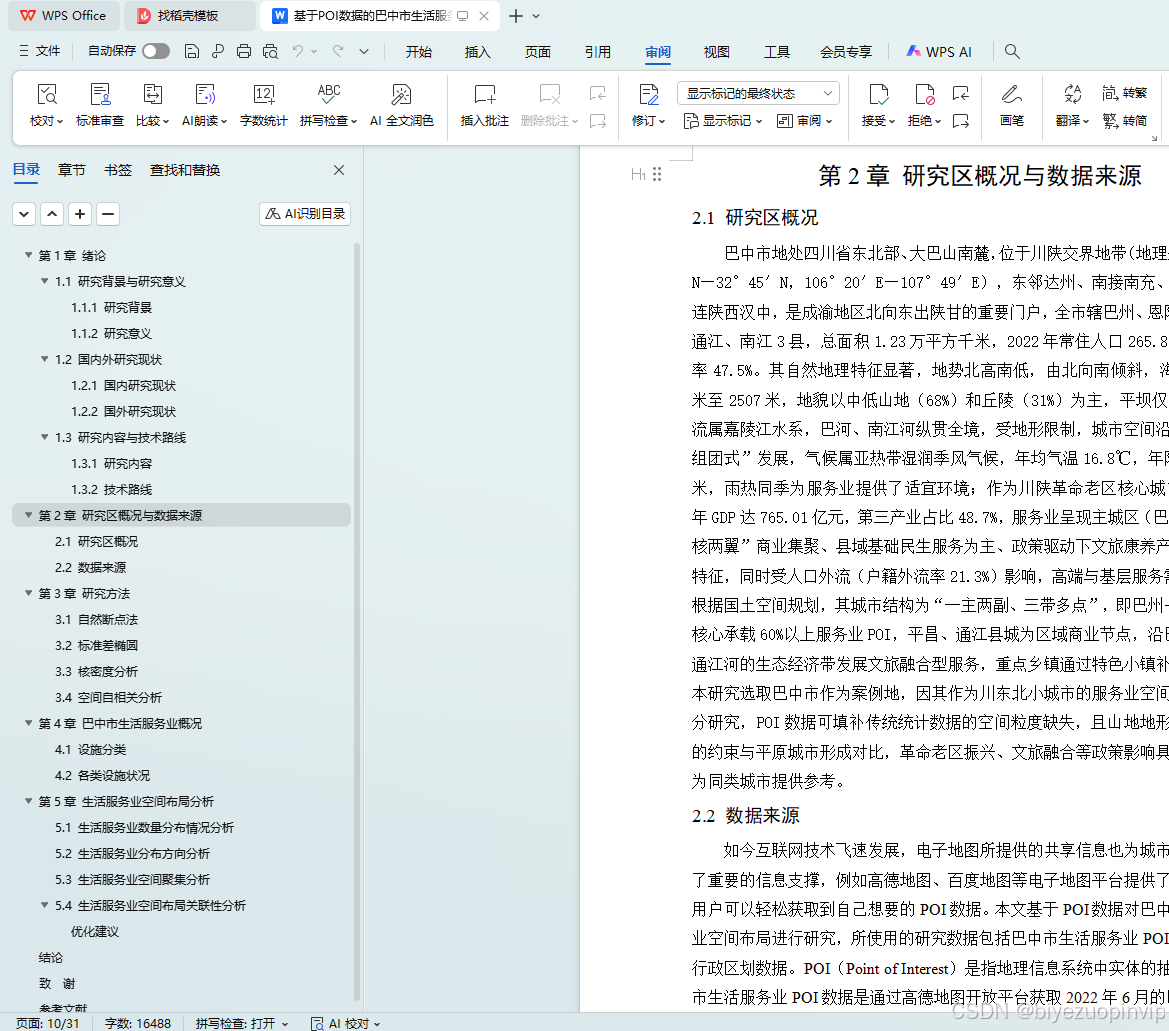
Task: Convert text with 转简 button
Action: (x=1125, y=120)
